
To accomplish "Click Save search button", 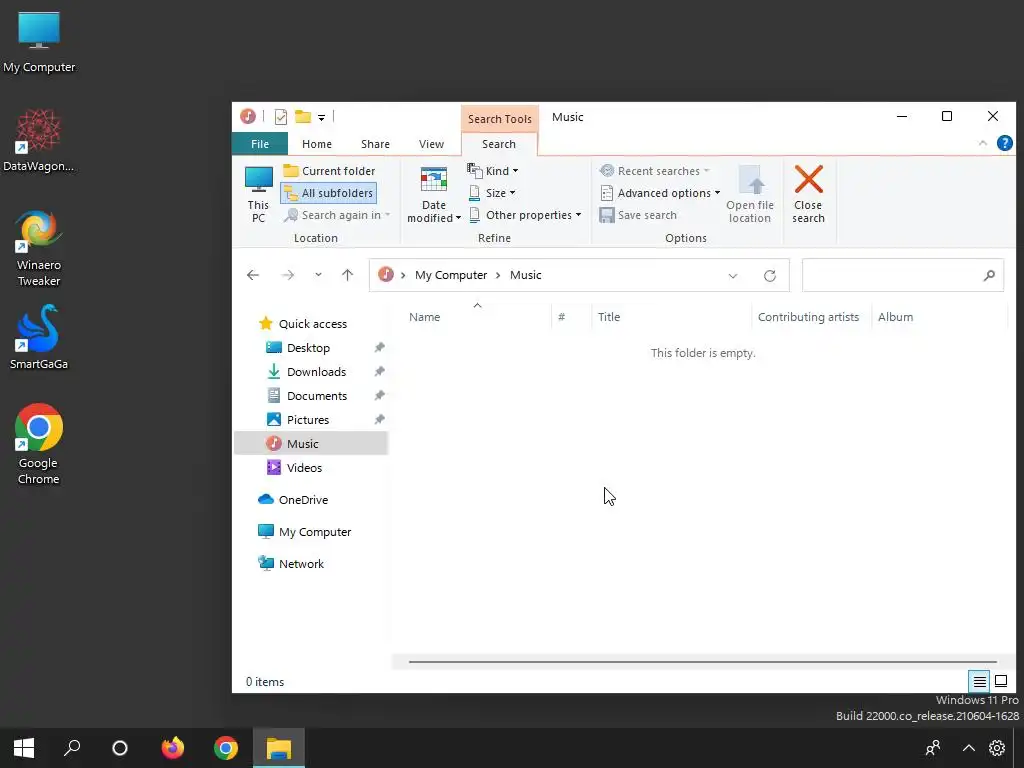I will coord(638,216).
